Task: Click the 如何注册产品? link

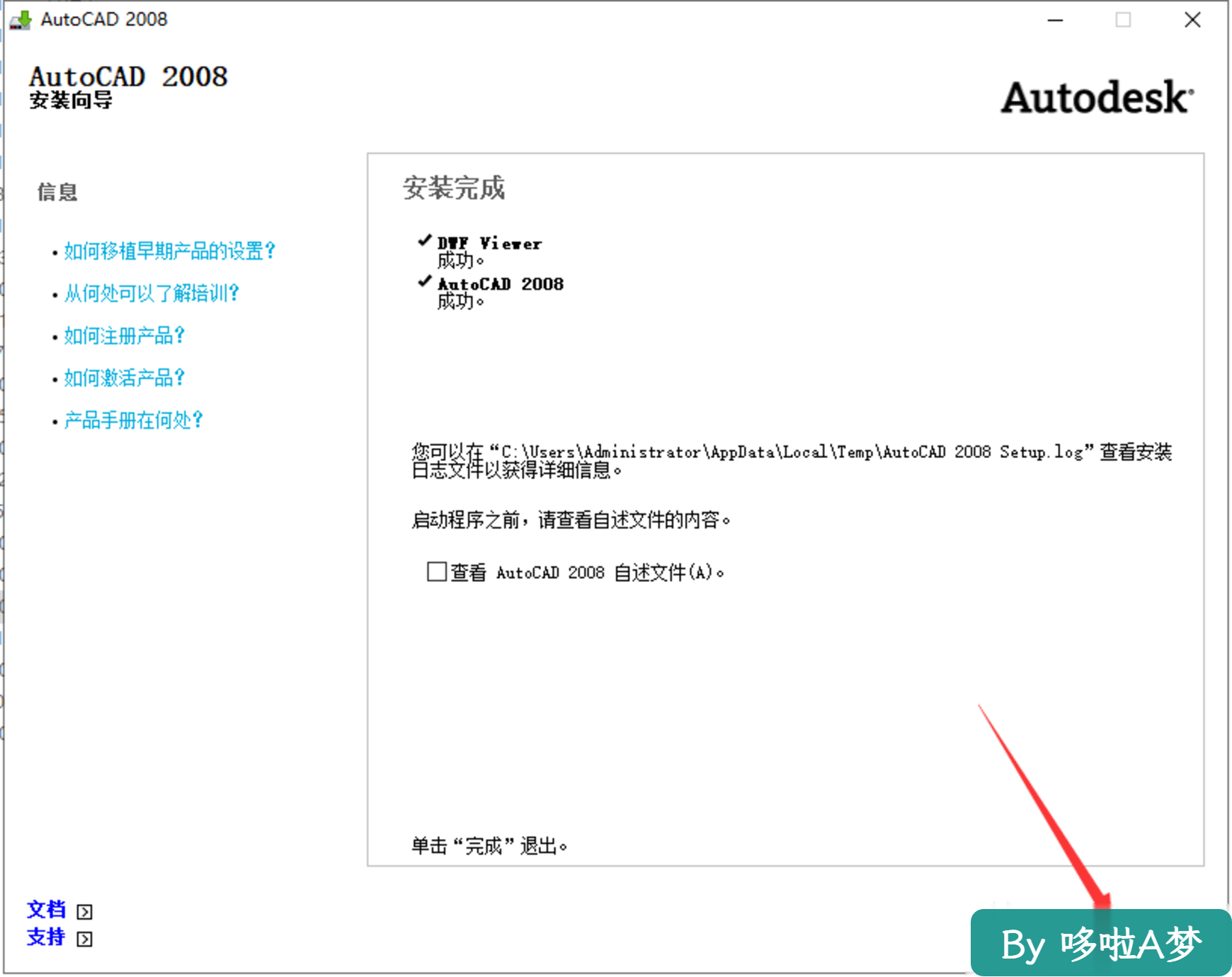Action: point(124,336)
